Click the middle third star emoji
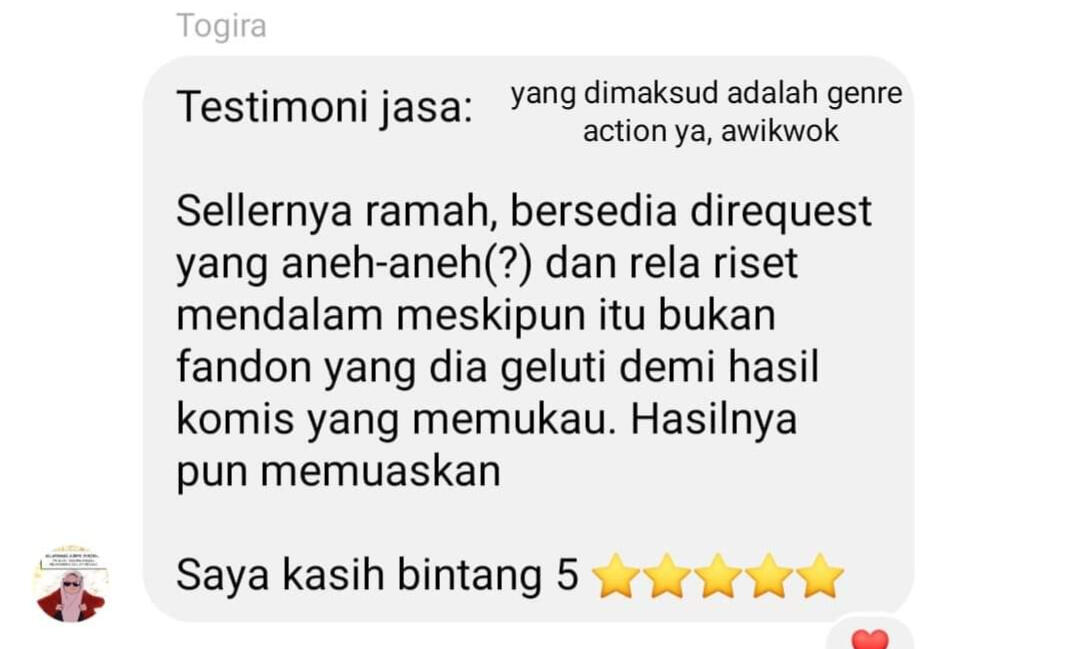 718,576
